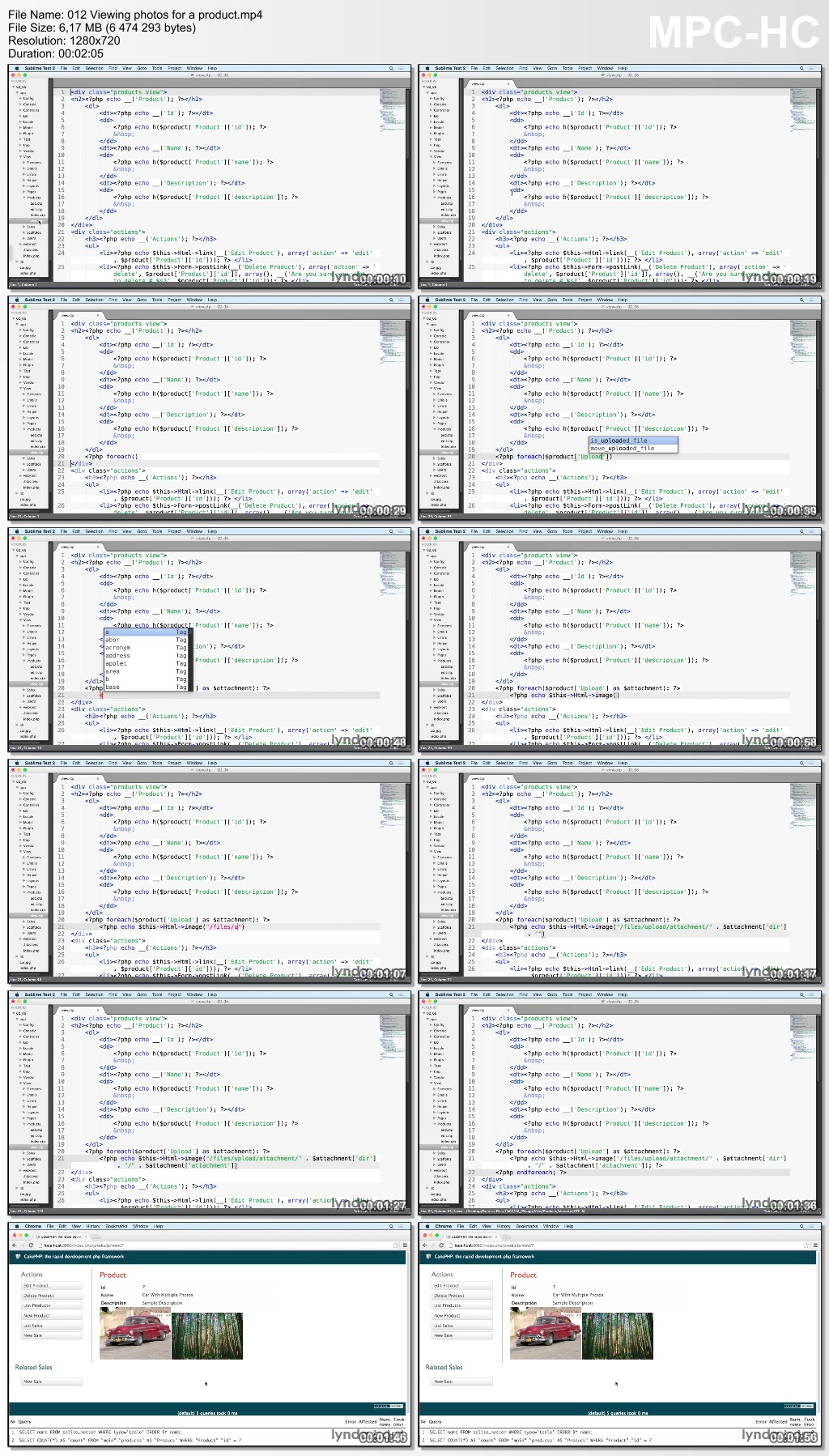829x1456 pixels.
Task: Click the red car photo in the 00:01:46 frame
Action: (x=135, y=1334)
